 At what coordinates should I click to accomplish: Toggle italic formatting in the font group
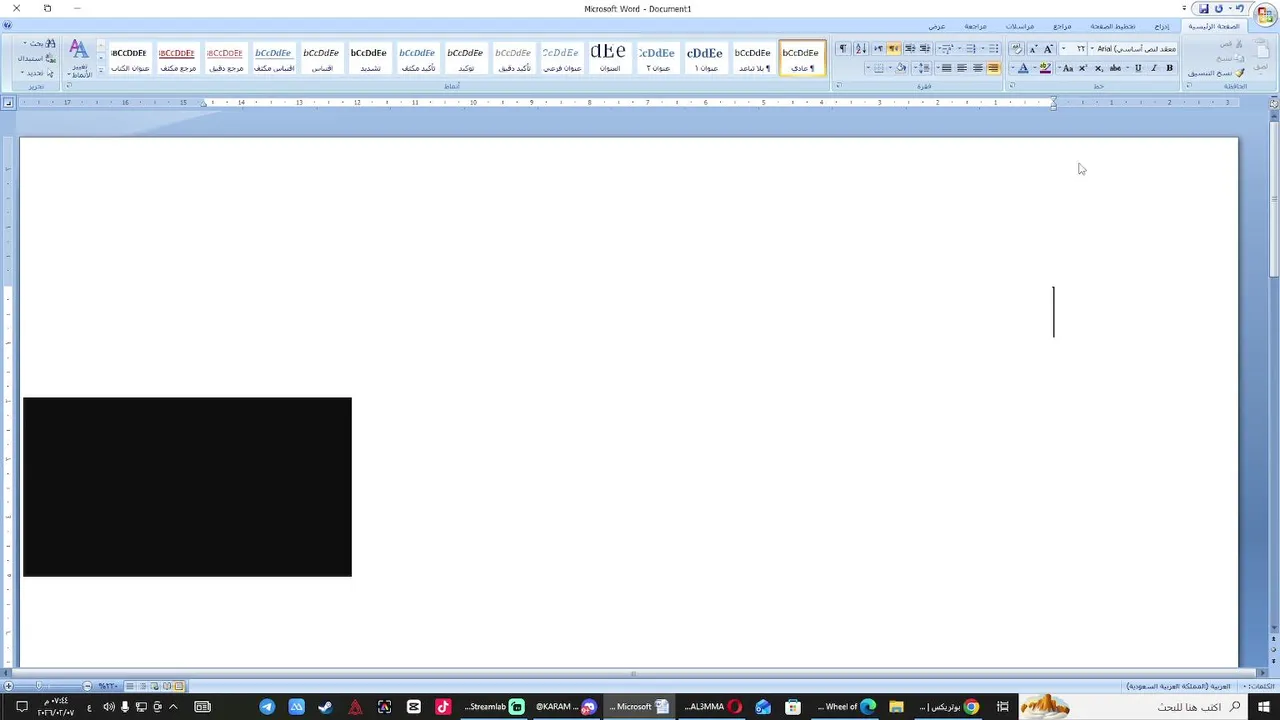point(1154,68)
